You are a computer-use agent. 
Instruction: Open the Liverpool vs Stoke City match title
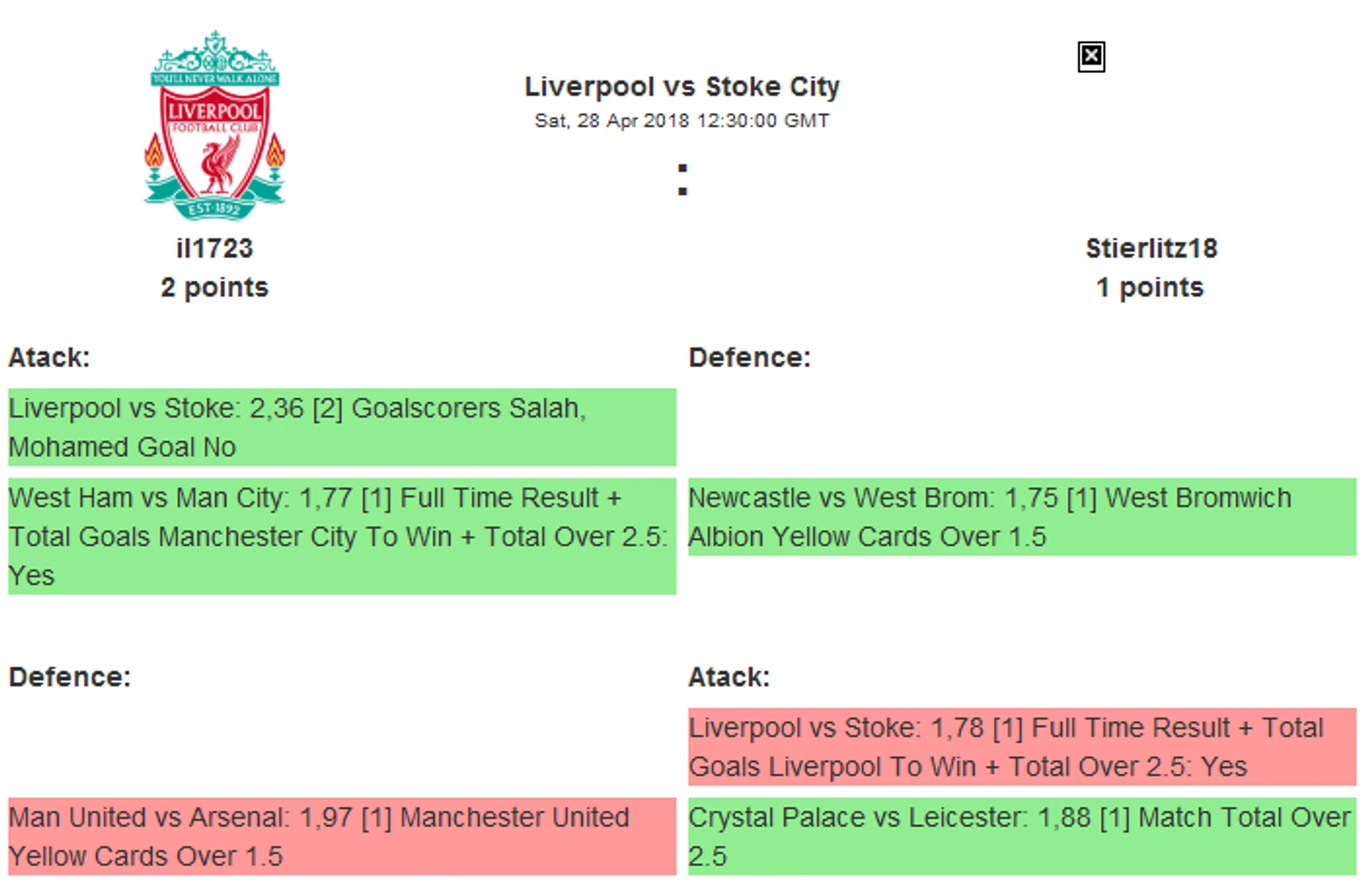click(682, 87)
